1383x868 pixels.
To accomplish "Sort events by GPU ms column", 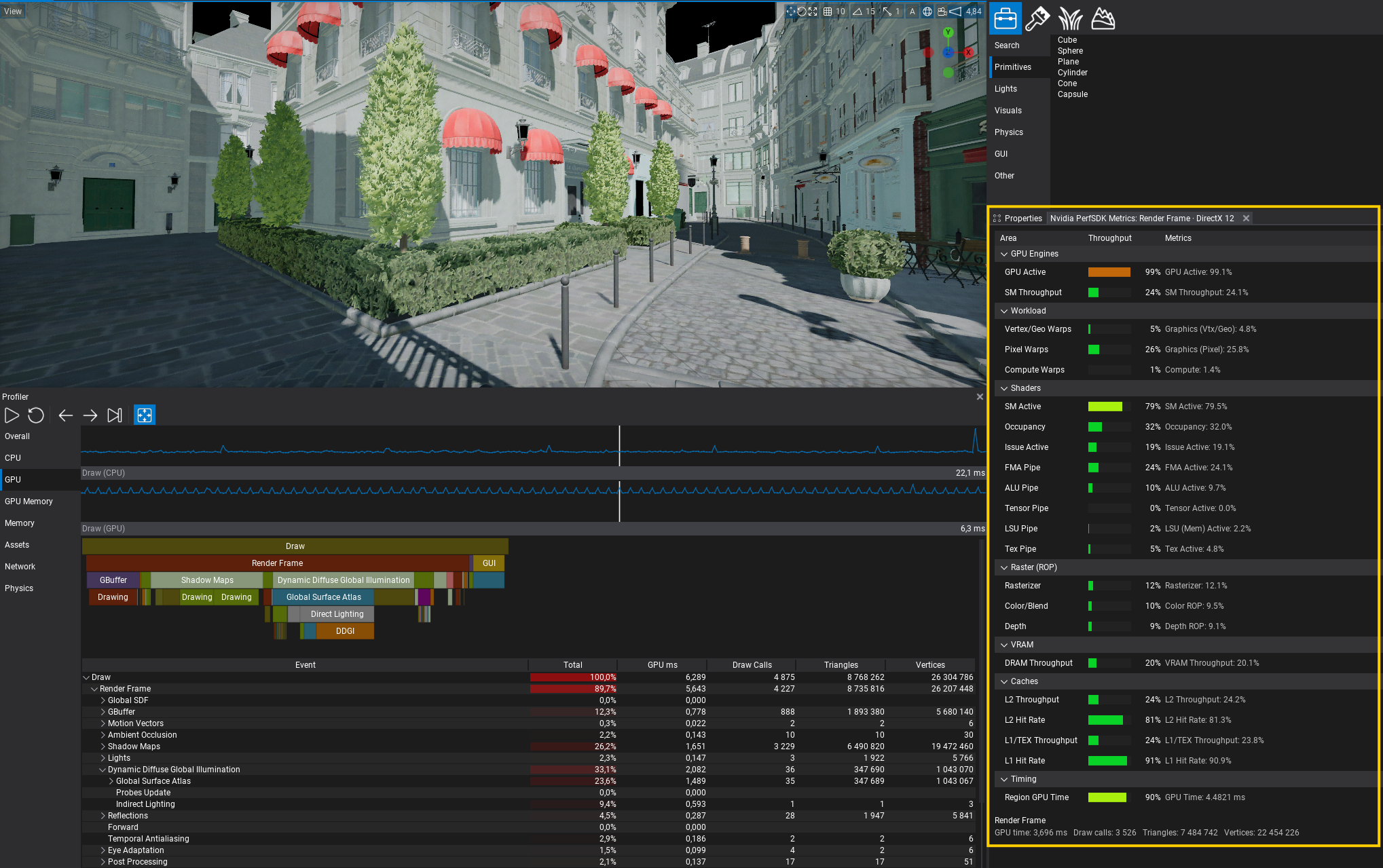I will (662, 665).
